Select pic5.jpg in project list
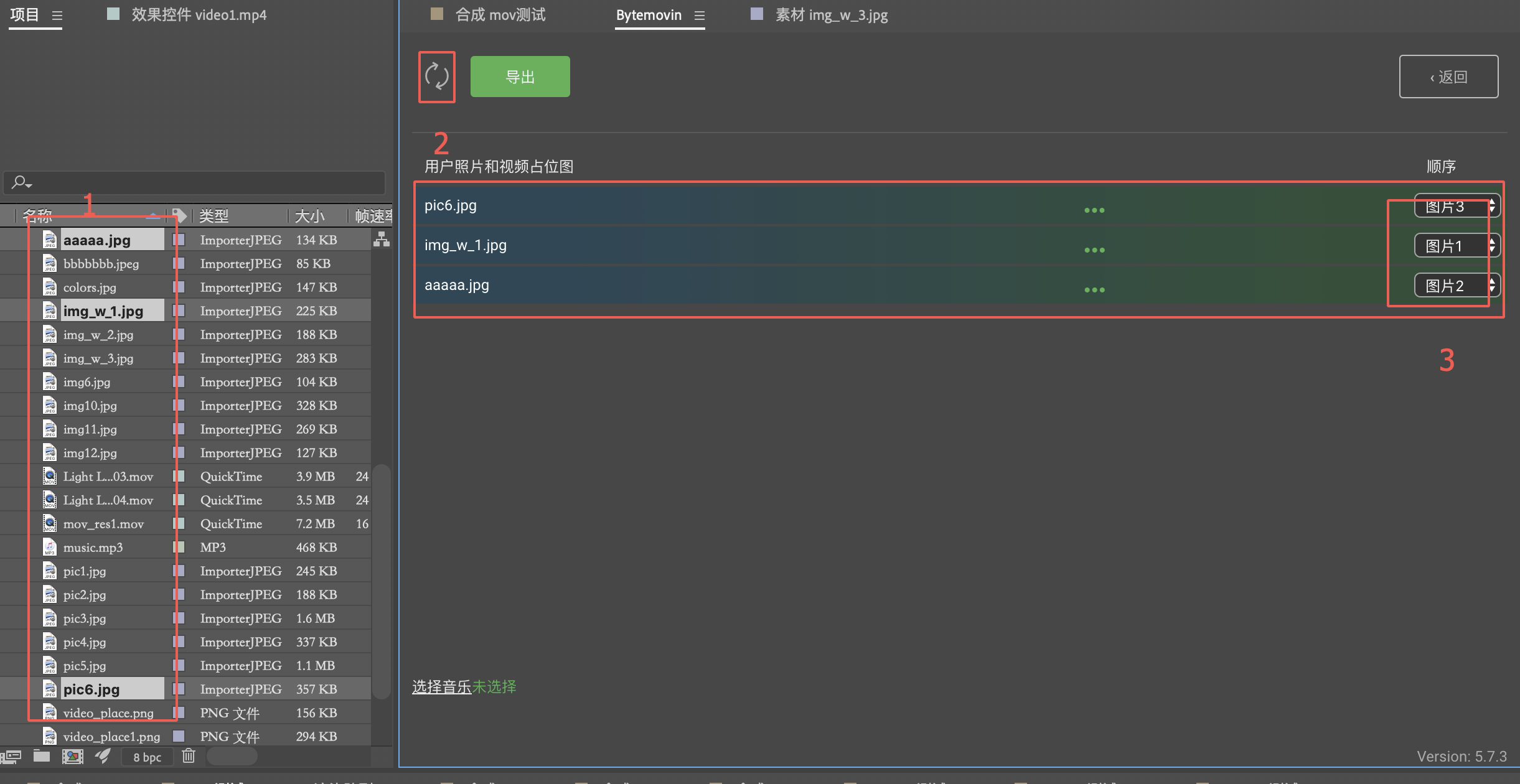This screenshot has width=1520, height=784. pos(85,665)
